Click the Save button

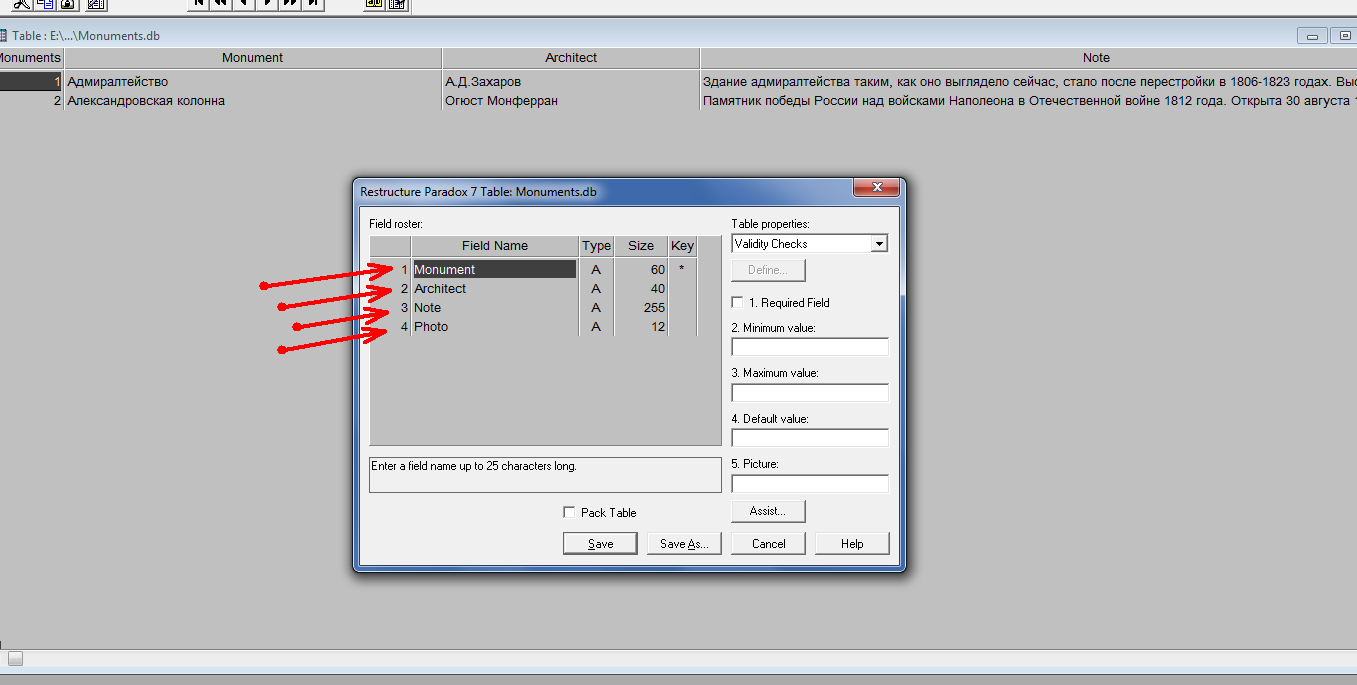[600, 543]
